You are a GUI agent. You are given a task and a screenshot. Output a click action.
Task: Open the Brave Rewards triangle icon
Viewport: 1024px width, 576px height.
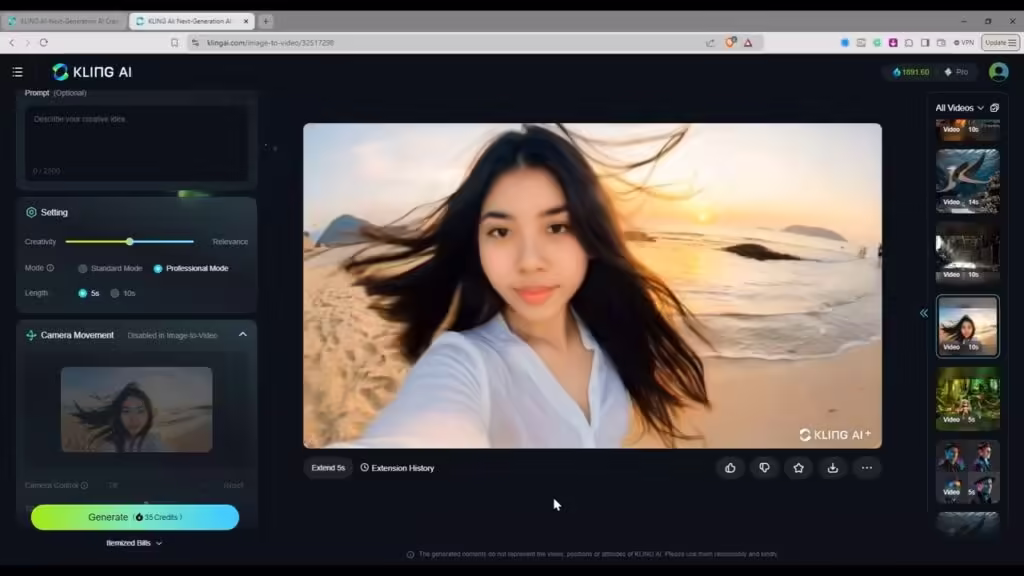[x=748, y=42]
